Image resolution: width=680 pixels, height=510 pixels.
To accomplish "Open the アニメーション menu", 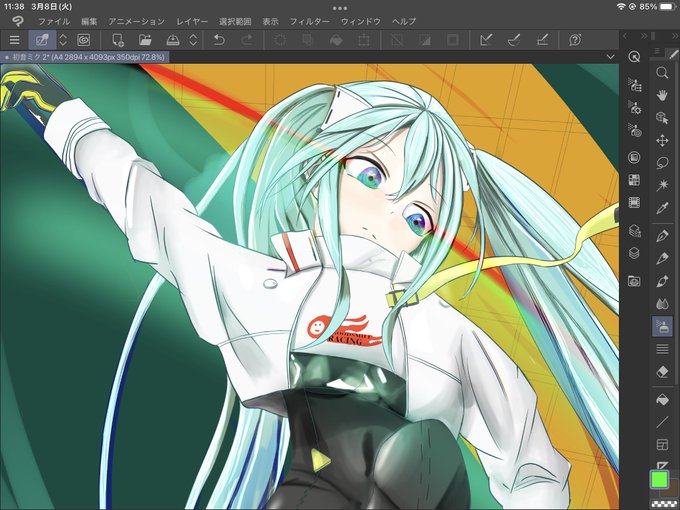I will pyautogui.click(x=137, y=21).
